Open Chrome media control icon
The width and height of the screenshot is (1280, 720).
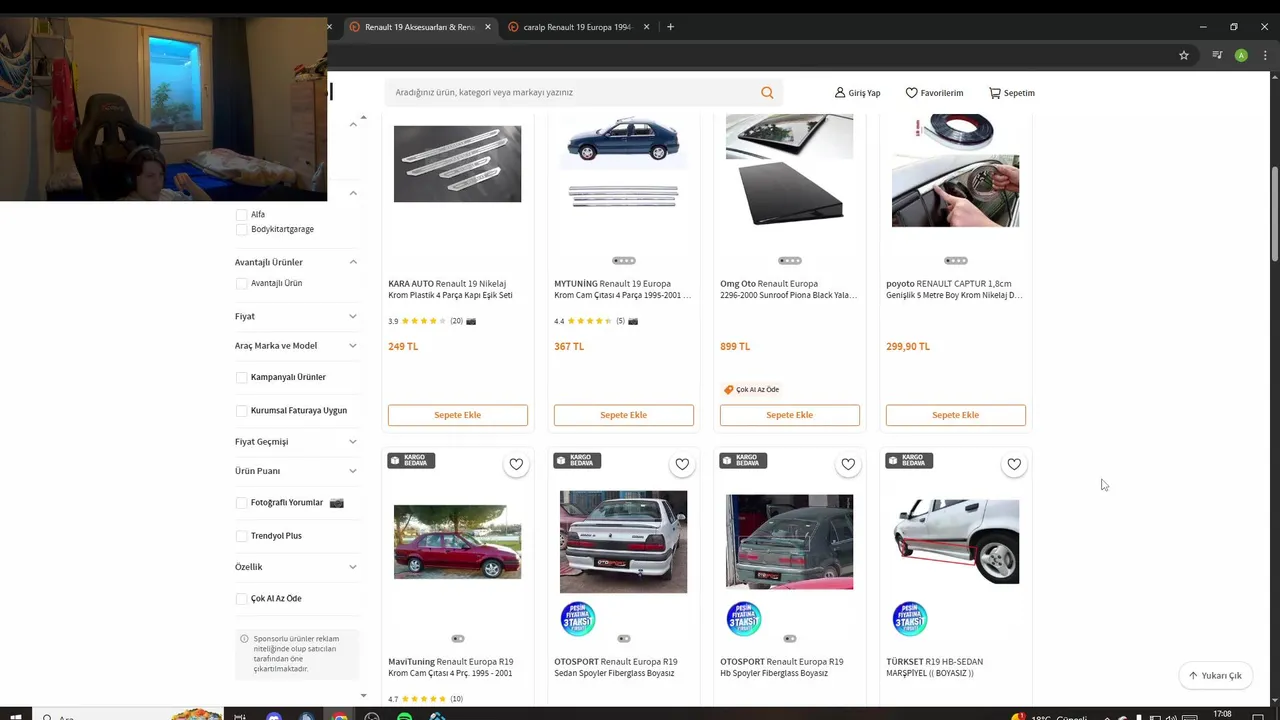coord(1217,55)
